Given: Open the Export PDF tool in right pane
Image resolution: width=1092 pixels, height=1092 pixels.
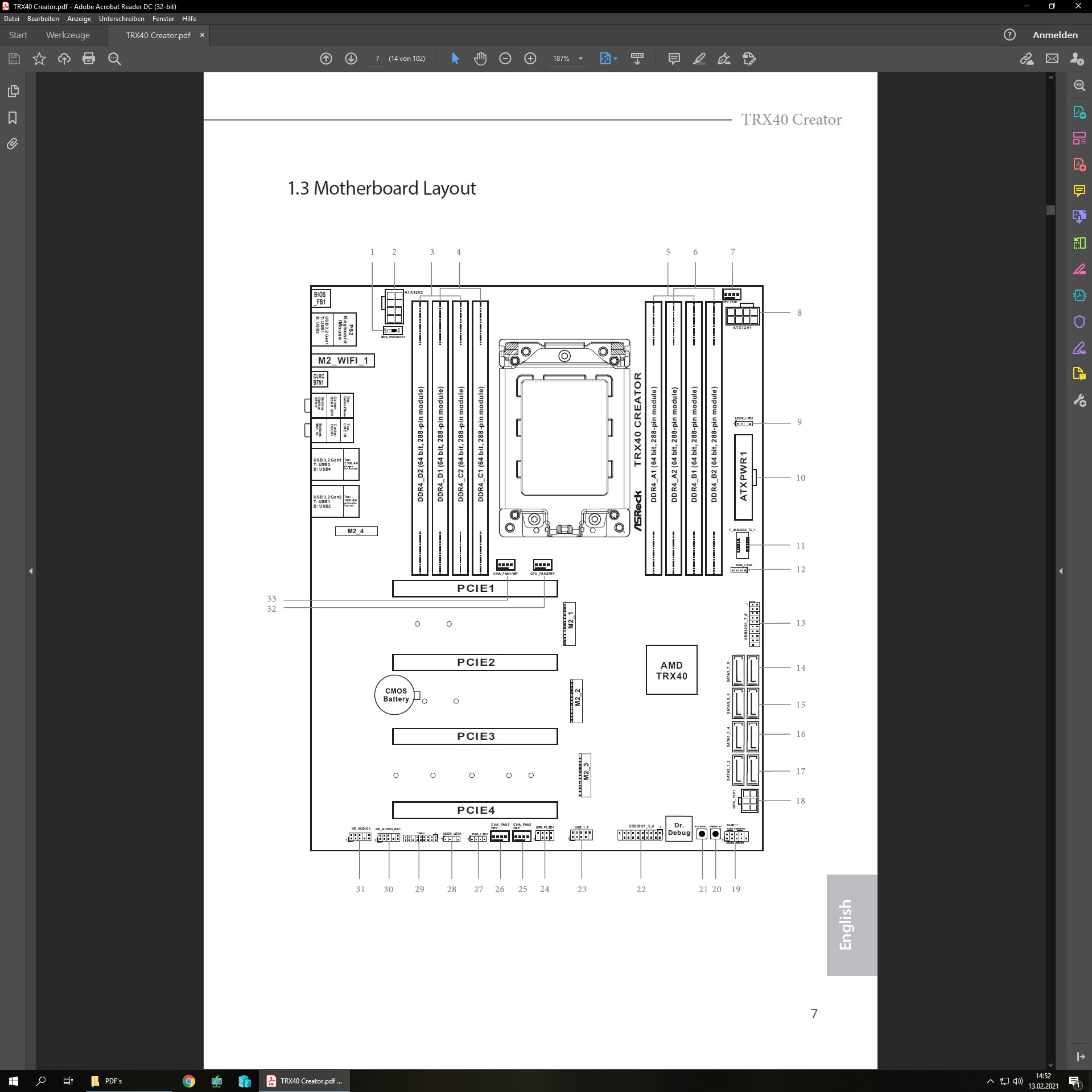Looking at the screenshot, I should pos(1079,112).
